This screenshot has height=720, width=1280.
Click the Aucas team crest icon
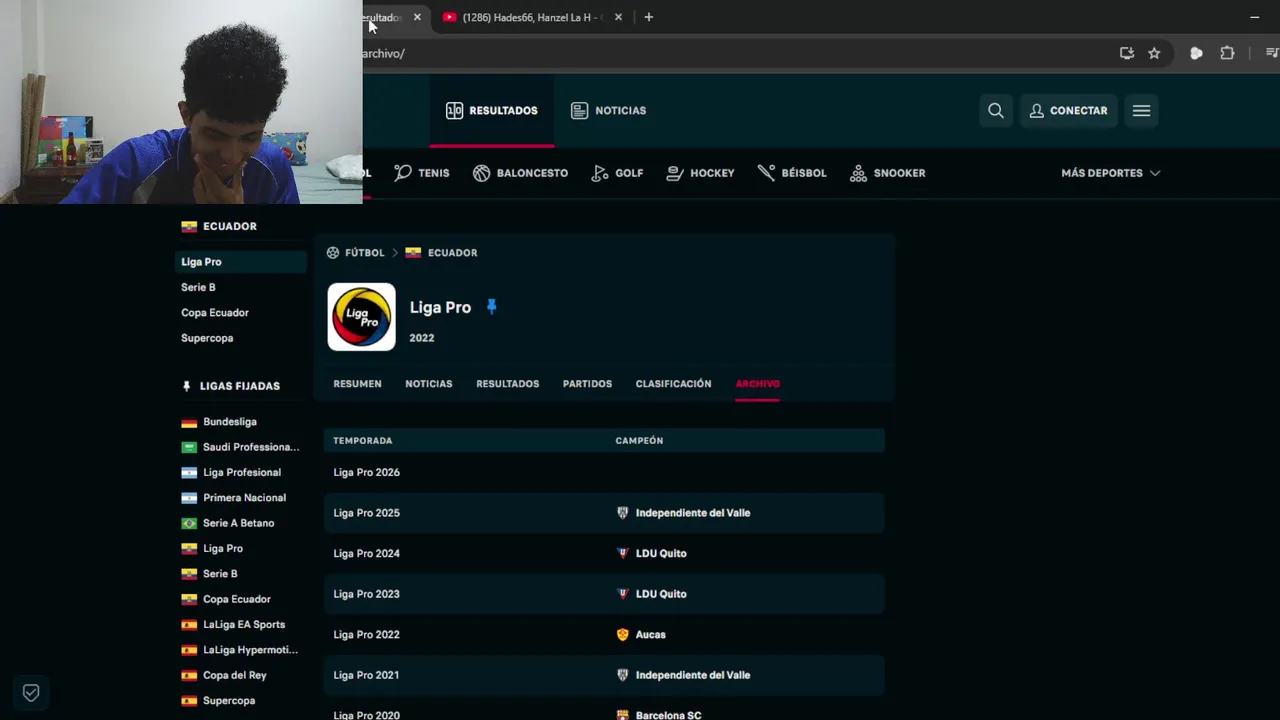coord(623,635)
